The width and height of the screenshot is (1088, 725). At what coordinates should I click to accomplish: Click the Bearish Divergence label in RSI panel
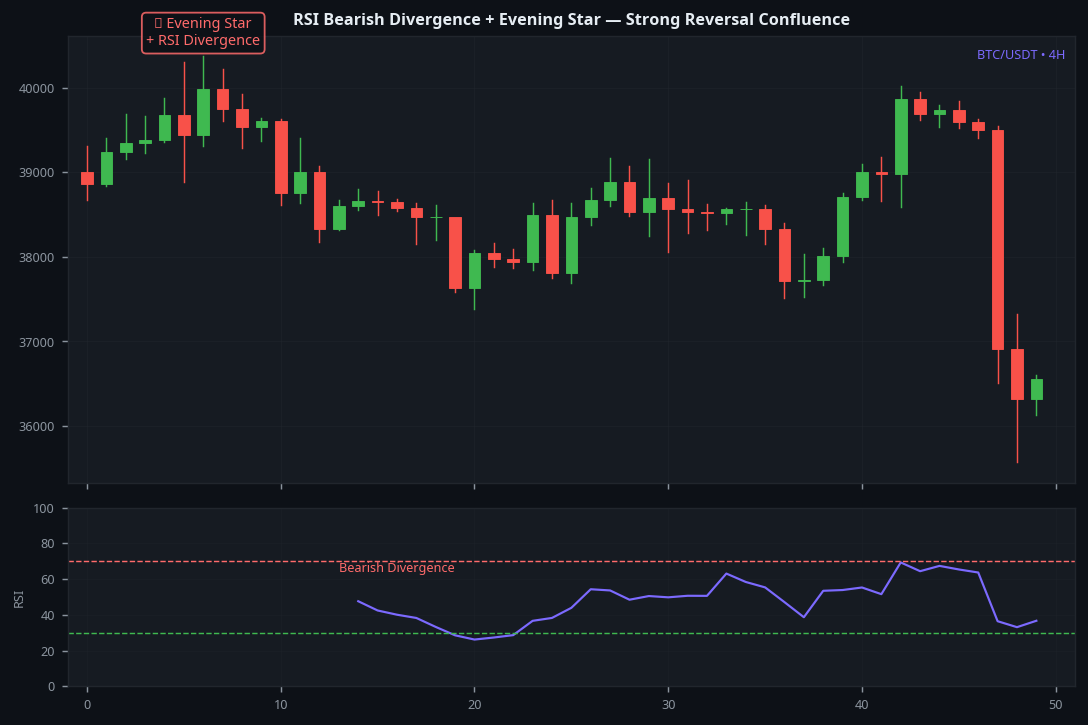[x=397, y=568]
